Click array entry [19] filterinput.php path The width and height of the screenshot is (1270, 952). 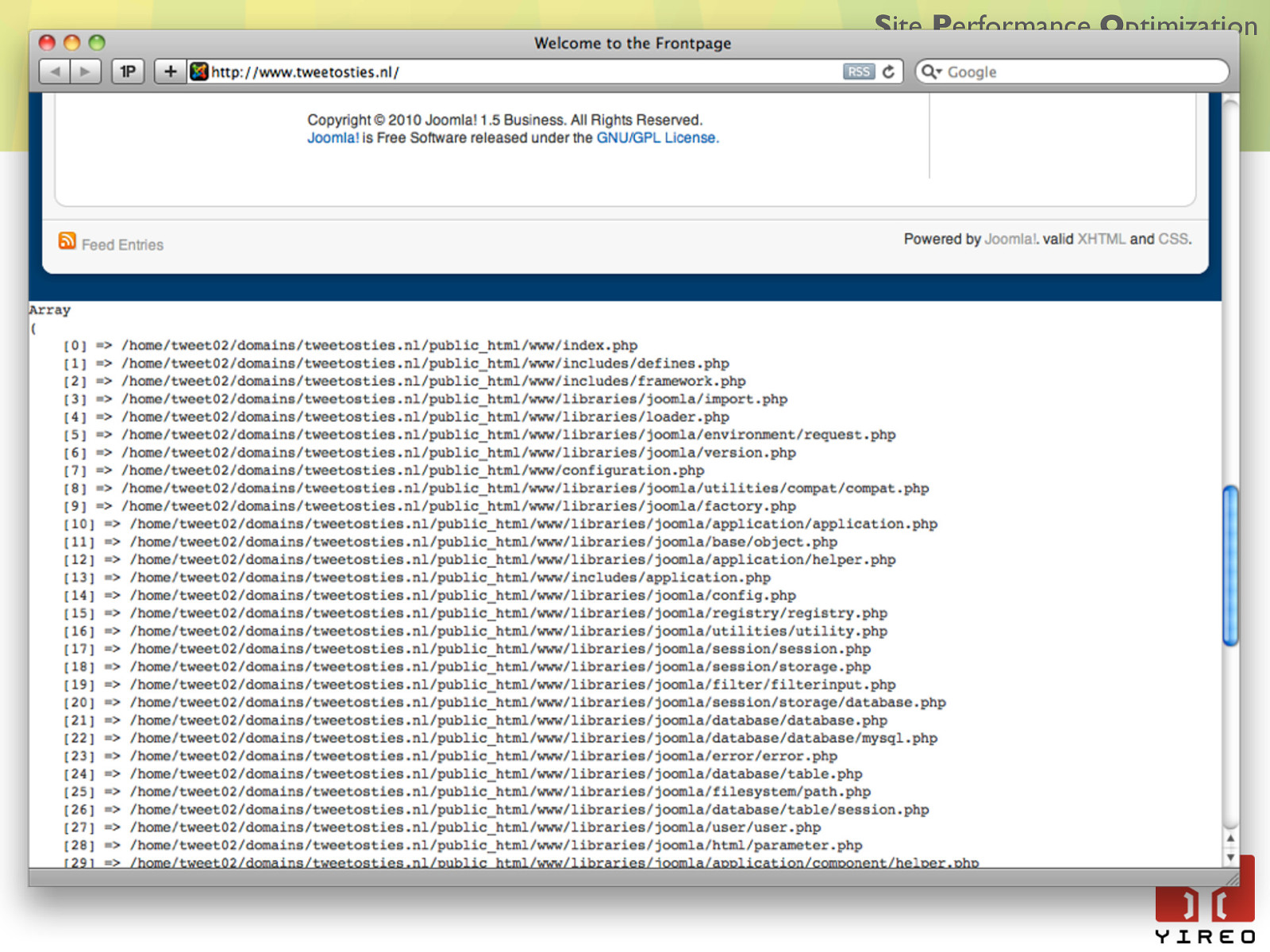tap(513, 685)
